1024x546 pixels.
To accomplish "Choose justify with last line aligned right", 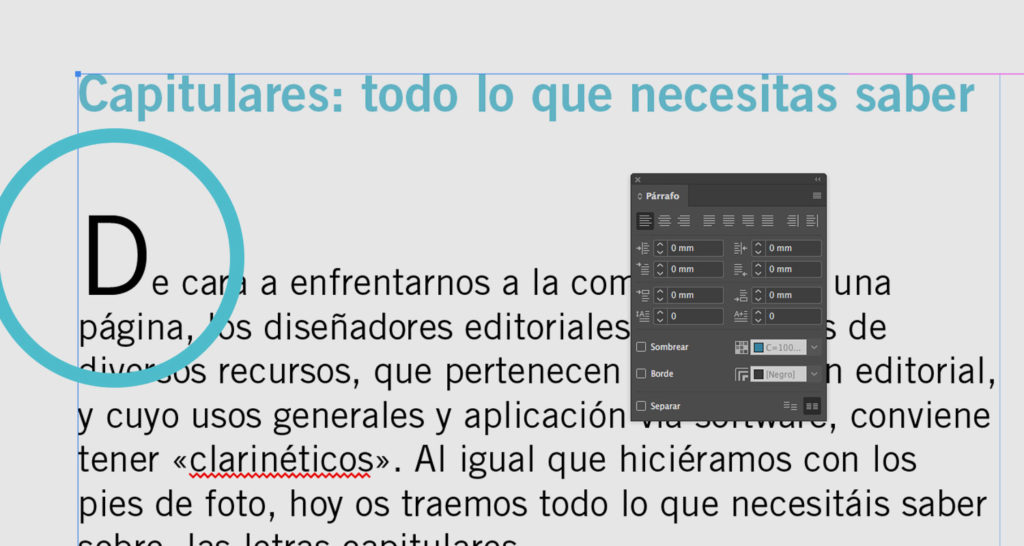I will [748, 221].
